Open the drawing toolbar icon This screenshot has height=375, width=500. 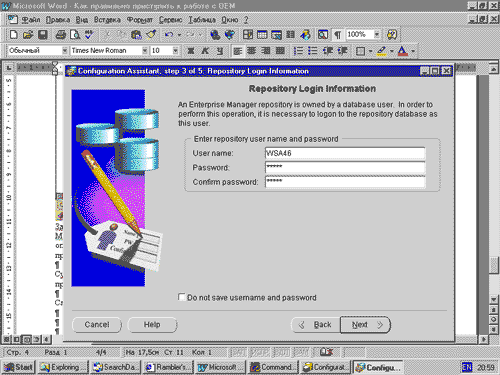(305, 35)
